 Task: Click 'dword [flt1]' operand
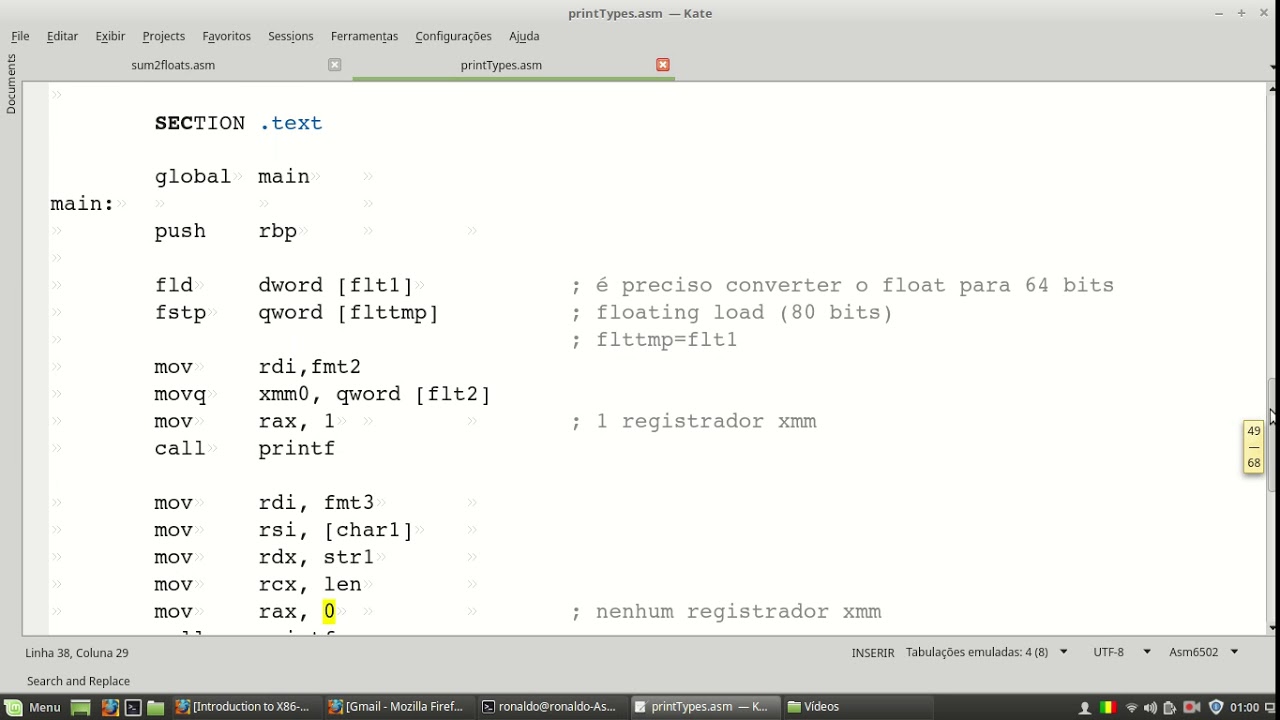click(x=336, y=286)
